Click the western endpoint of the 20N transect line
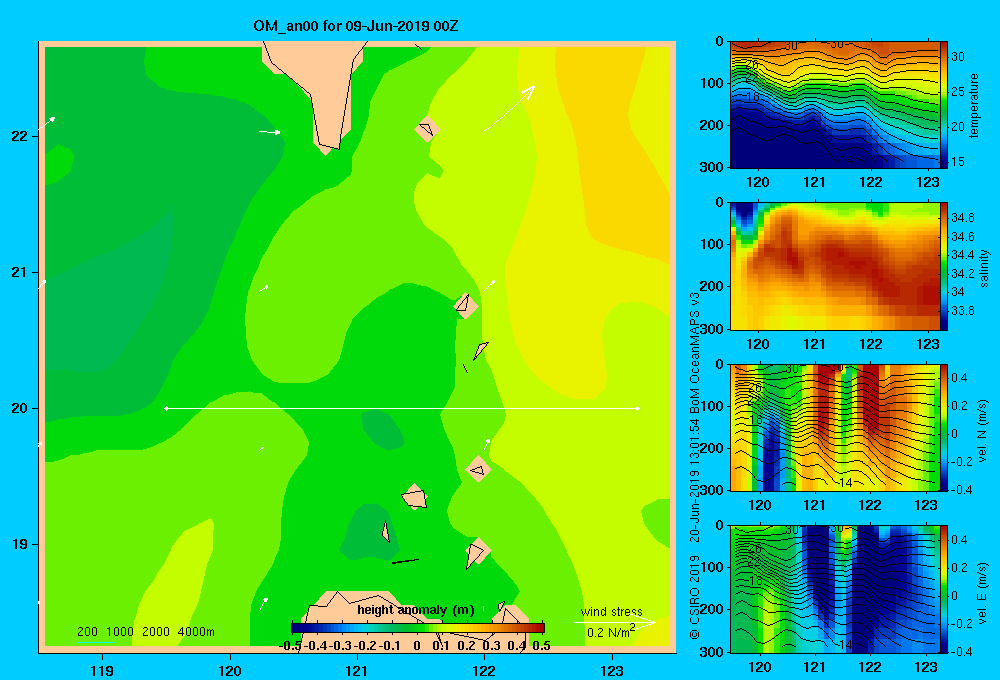The height and width of the screenshot is (680, 1000). tap(166, 408)
